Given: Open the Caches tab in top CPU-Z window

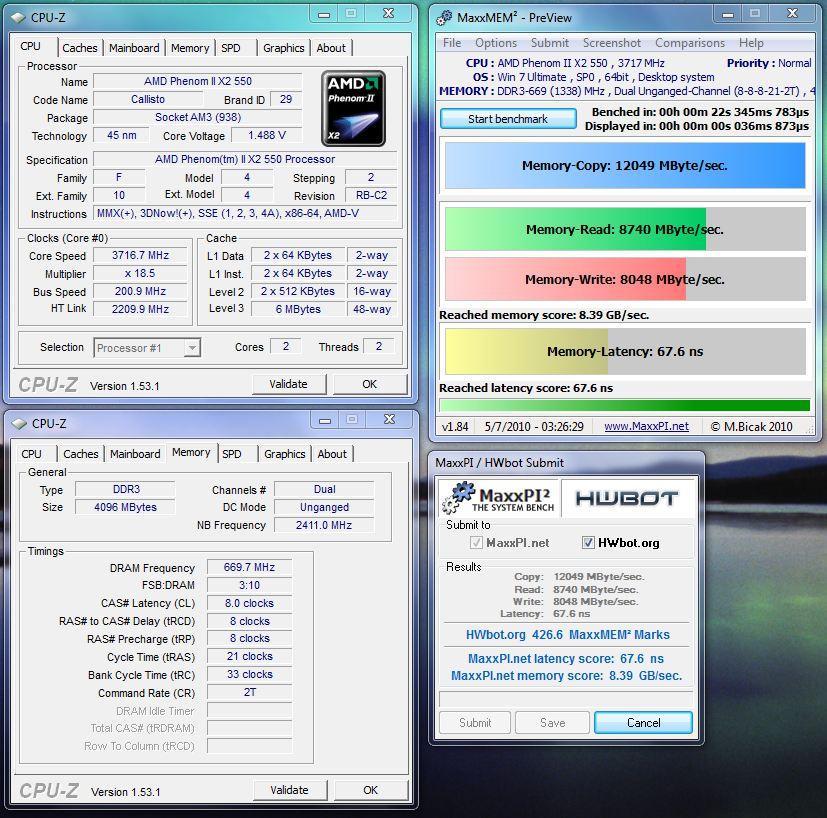Looking at the screenshot, I should pyautogui.click(x=80, y=48).
